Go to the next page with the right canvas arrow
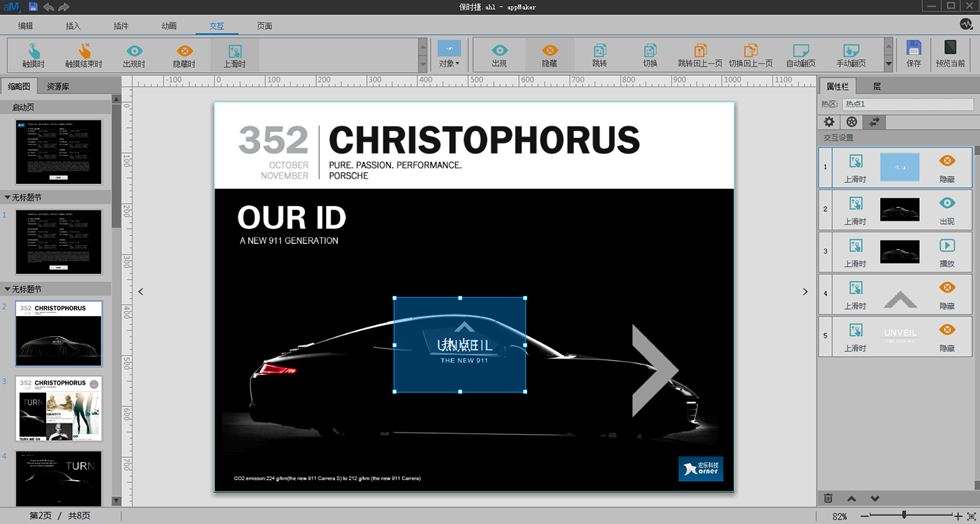 [804, 291]
